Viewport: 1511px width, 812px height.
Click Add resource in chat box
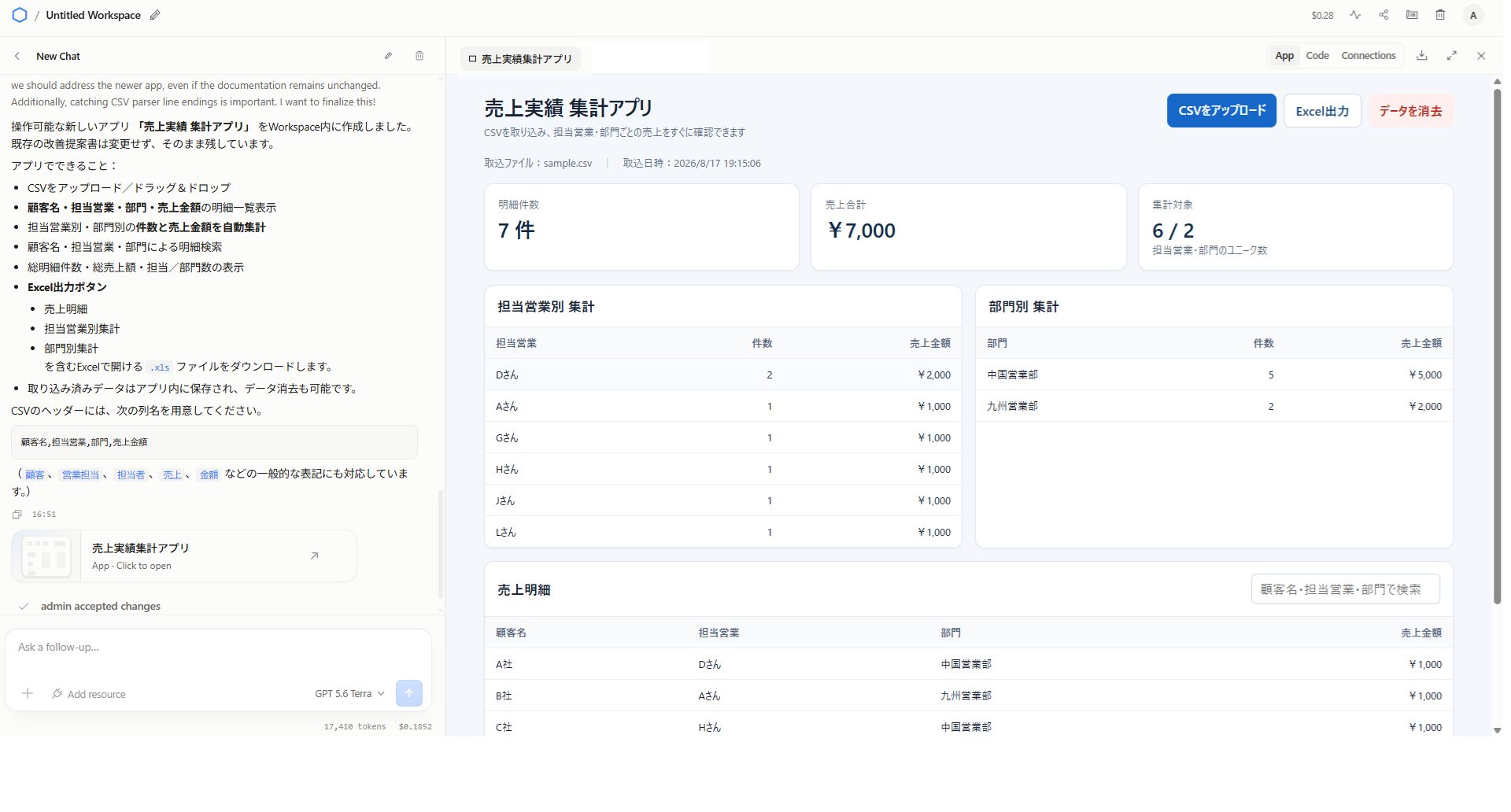(x=89, y=694)
